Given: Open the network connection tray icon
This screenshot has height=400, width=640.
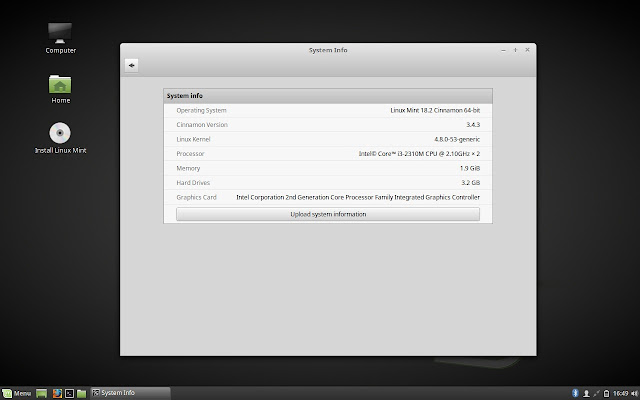Looking at the screenshot, I should 597,393.
